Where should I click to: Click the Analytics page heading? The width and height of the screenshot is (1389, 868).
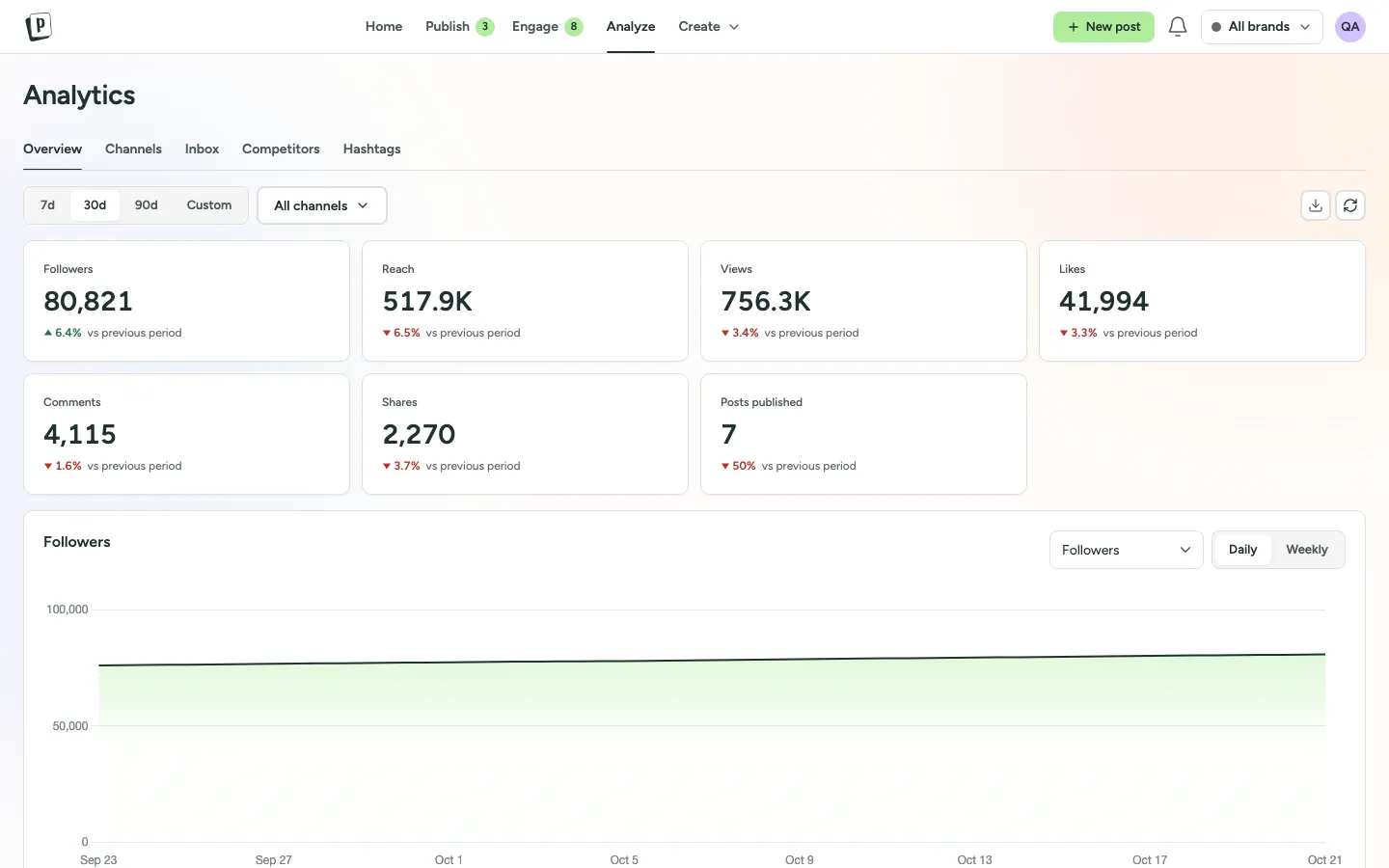pos(79,95)
